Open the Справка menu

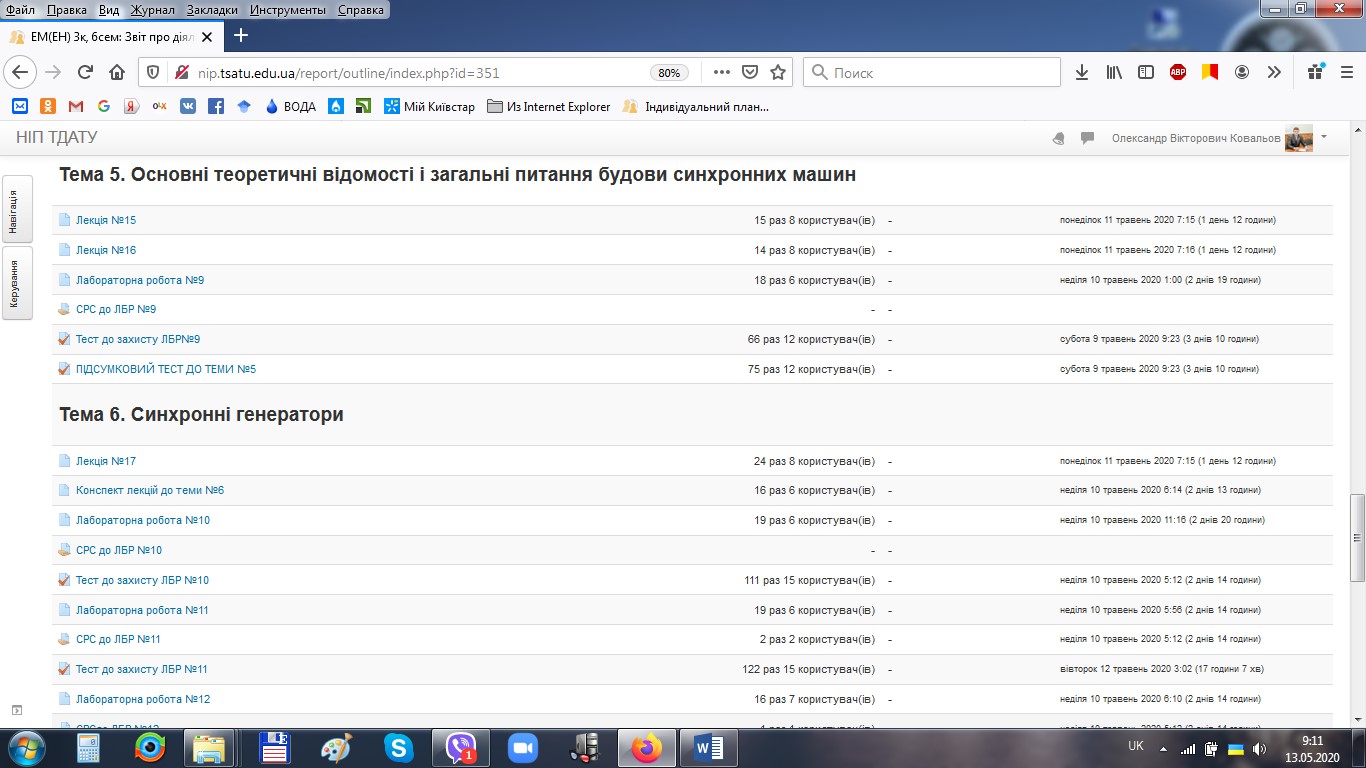[359, 10]
